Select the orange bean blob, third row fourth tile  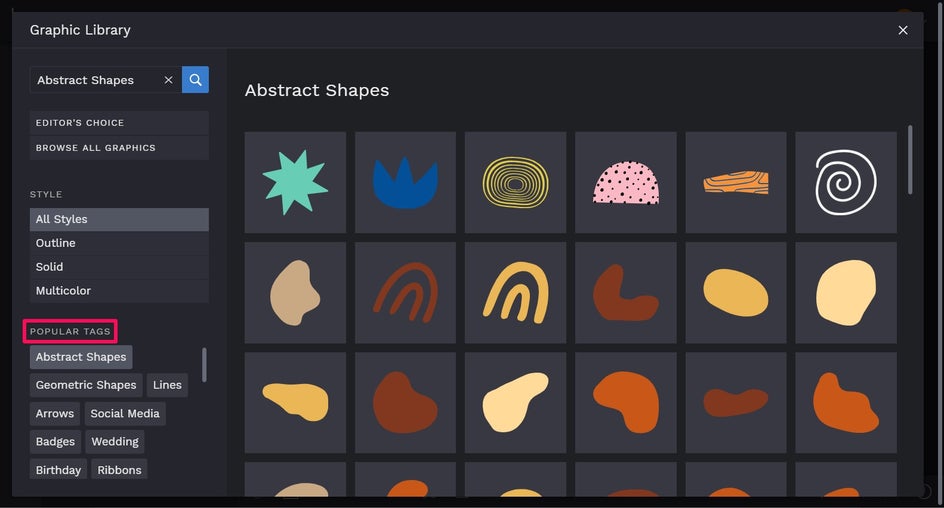[x=626, y=403]
